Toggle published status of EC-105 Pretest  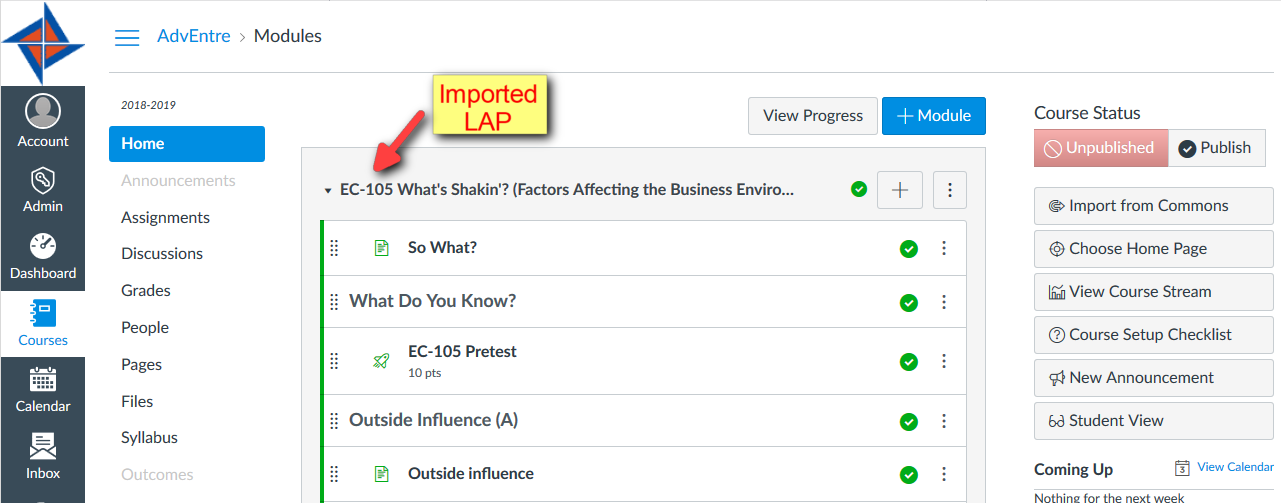coord(908,362)
